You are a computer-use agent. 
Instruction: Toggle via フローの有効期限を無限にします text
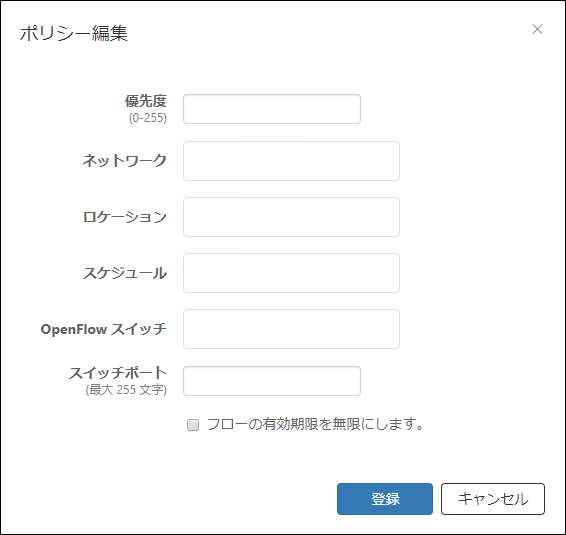click(315, 424)
